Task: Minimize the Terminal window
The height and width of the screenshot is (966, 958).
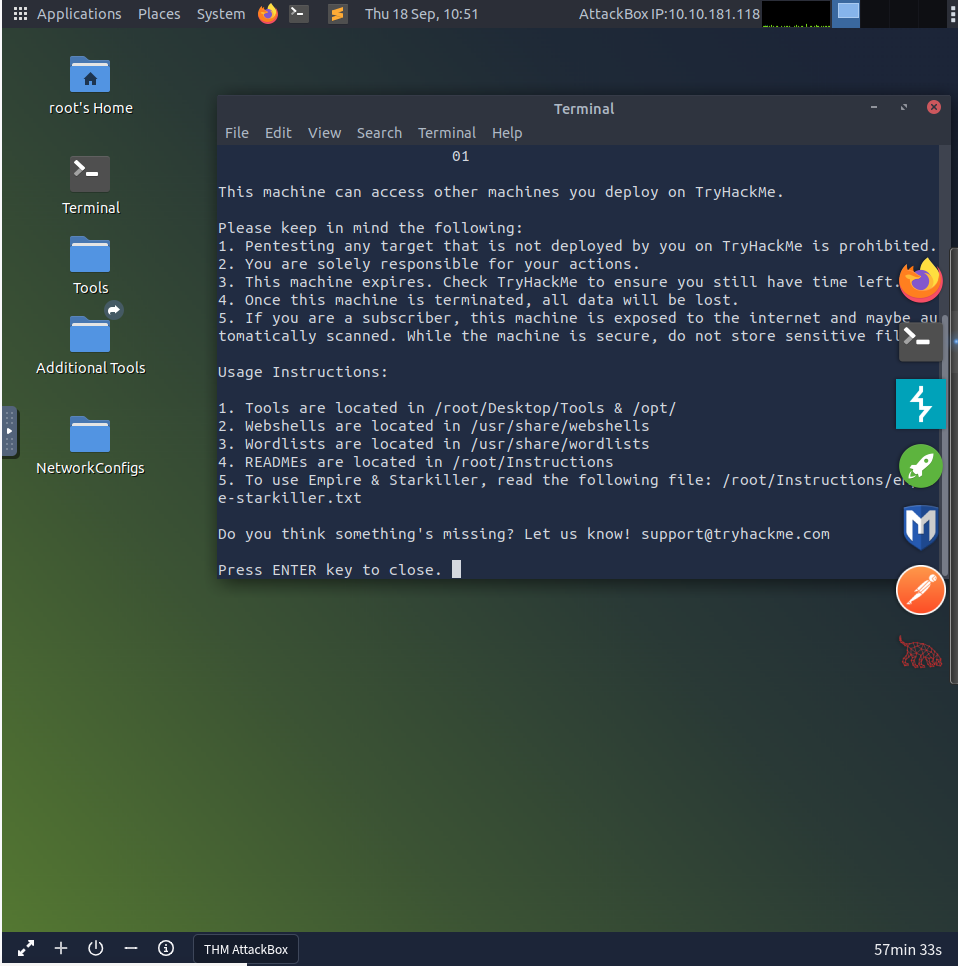Action: coord(874,107)
